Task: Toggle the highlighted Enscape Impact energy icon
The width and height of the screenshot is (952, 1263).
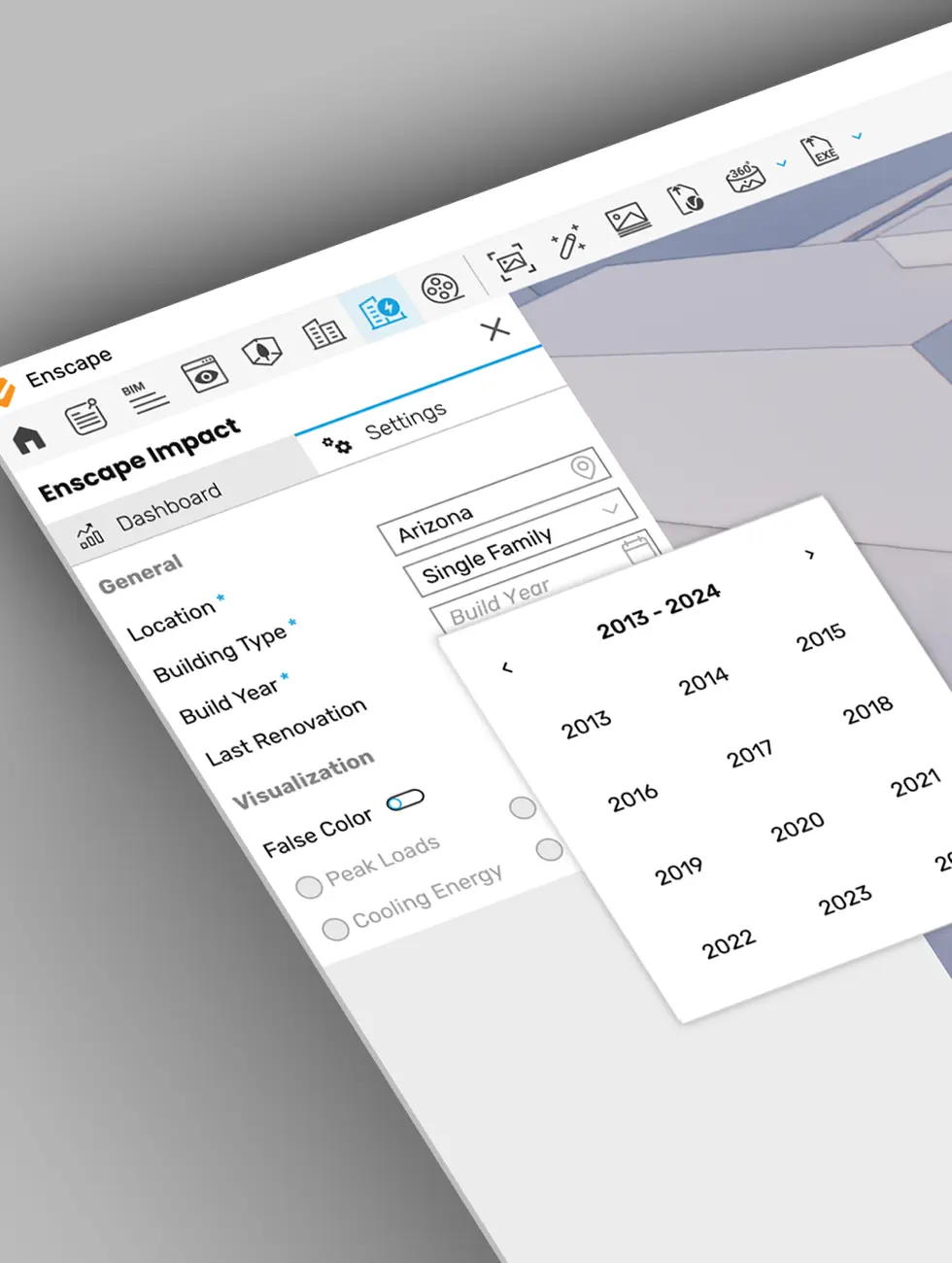Action: [x=383, y=310]
